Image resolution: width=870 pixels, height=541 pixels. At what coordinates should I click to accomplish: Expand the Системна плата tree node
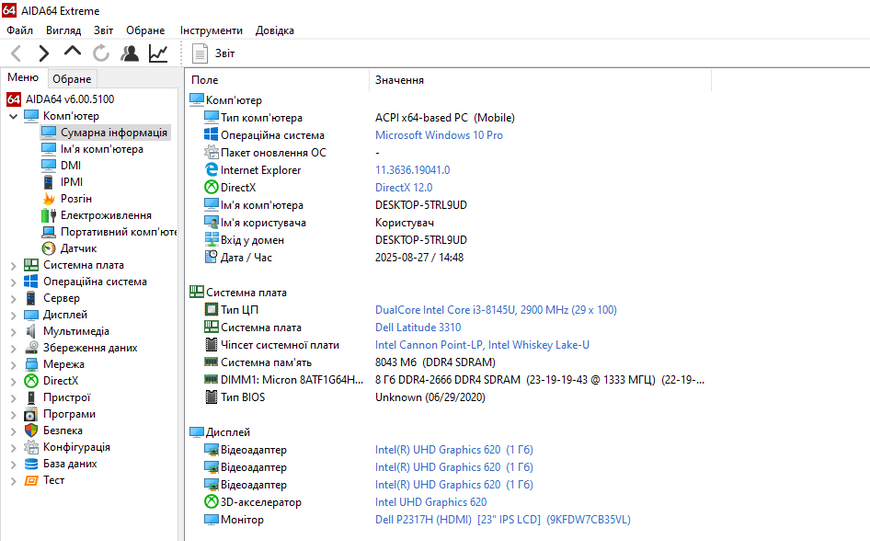[x=13, y=266]
